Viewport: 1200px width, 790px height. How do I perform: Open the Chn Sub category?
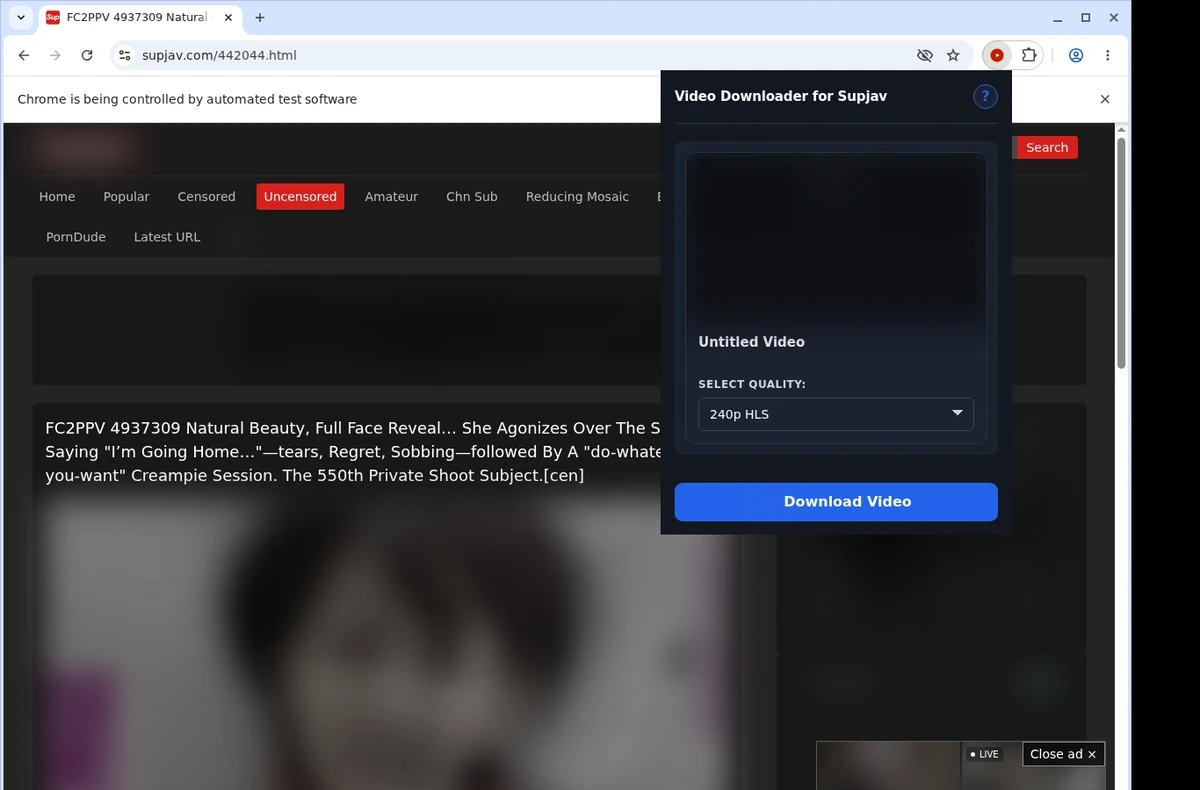(x=472, y=197)
